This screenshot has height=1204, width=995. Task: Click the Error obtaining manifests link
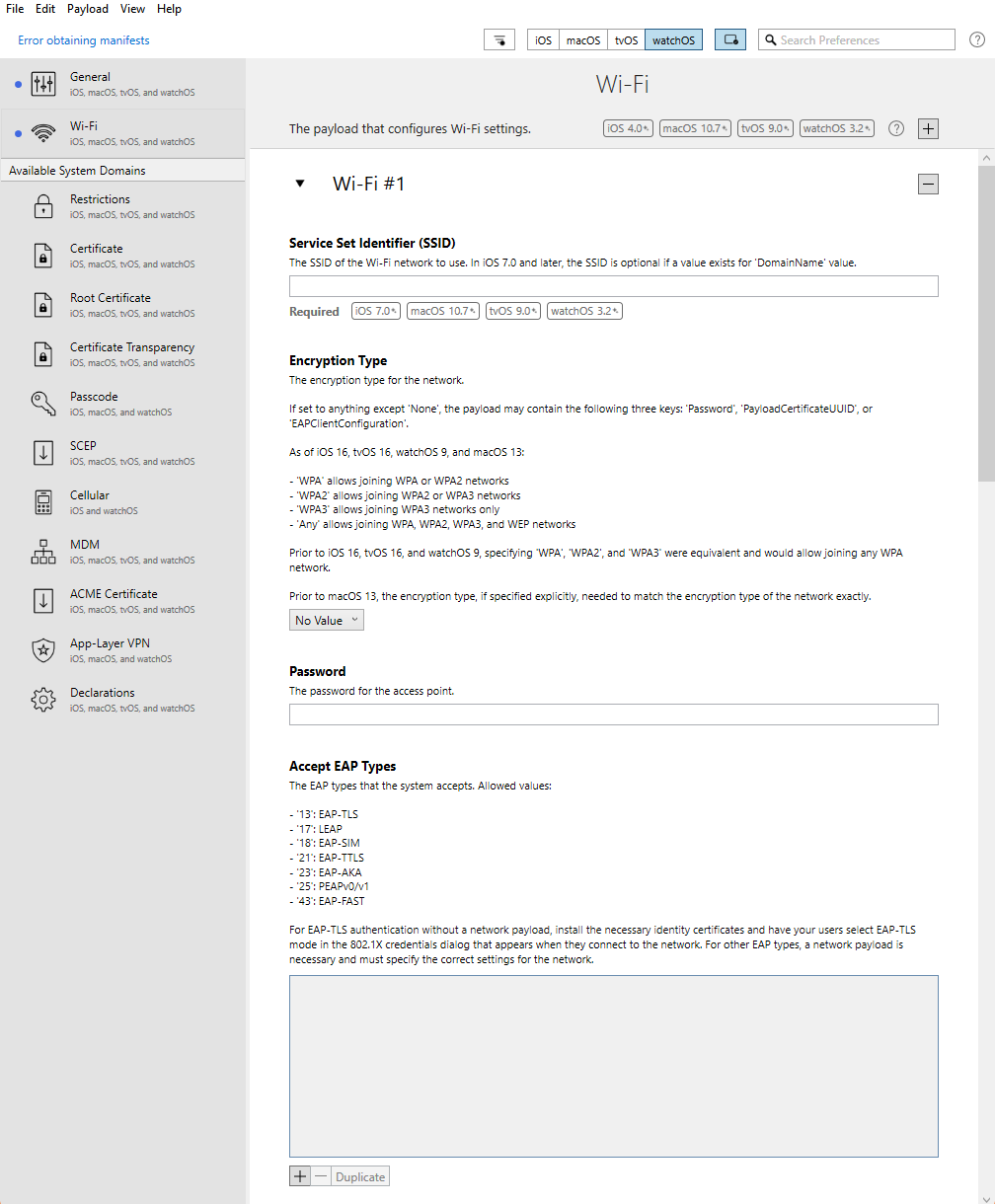[83, 39]
